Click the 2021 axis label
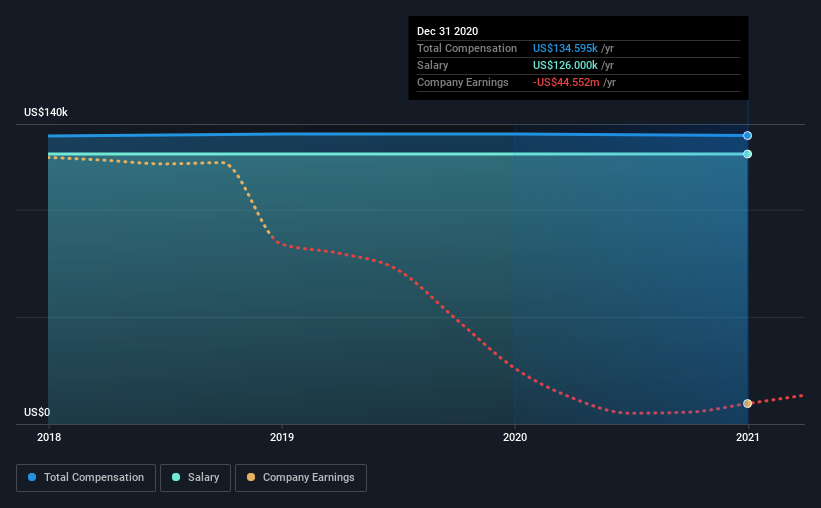Viewport: 821px width, 508px height. pos(748,437)
